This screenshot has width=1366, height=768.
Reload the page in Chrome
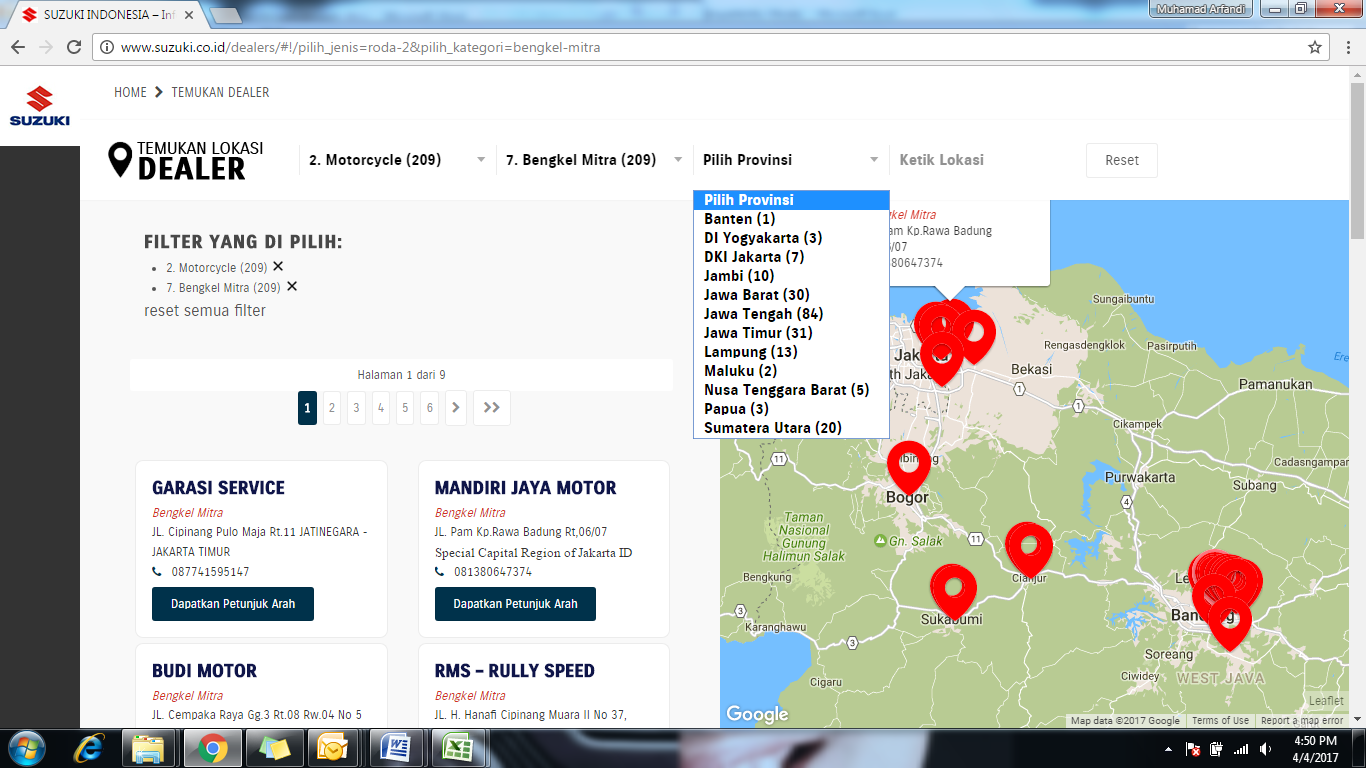[x=74, y=47]
